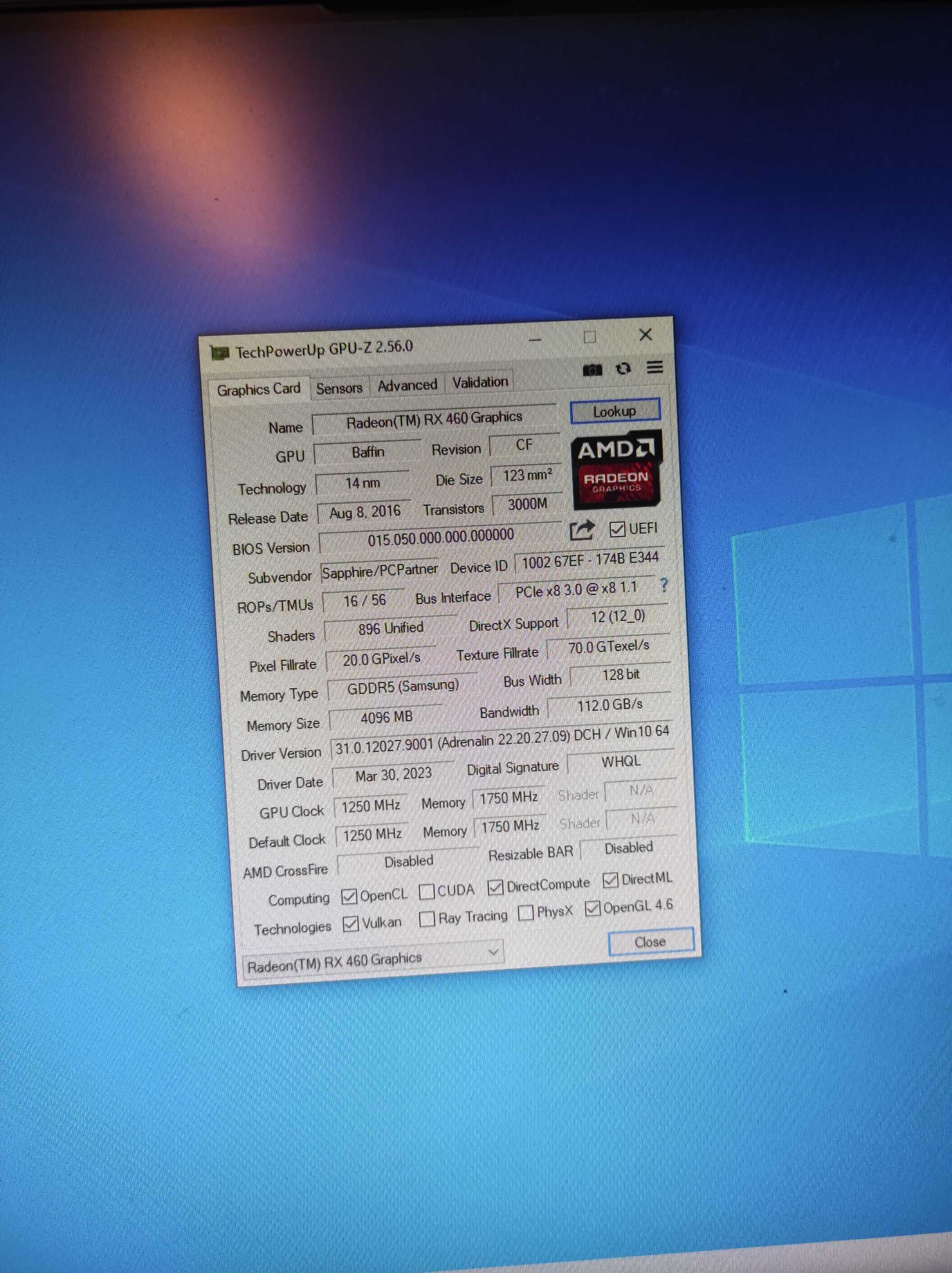The width and height of the screenshot is (952, 1273).
Task: Close GPU-Z with the title bar X
Action: click(x=645, y=335)
